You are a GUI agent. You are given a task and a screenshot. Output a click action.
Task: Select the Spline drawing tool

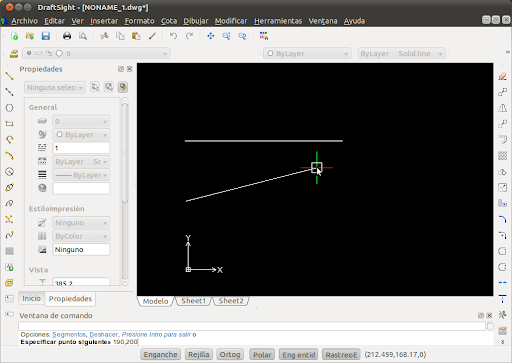tap(9, 235)
